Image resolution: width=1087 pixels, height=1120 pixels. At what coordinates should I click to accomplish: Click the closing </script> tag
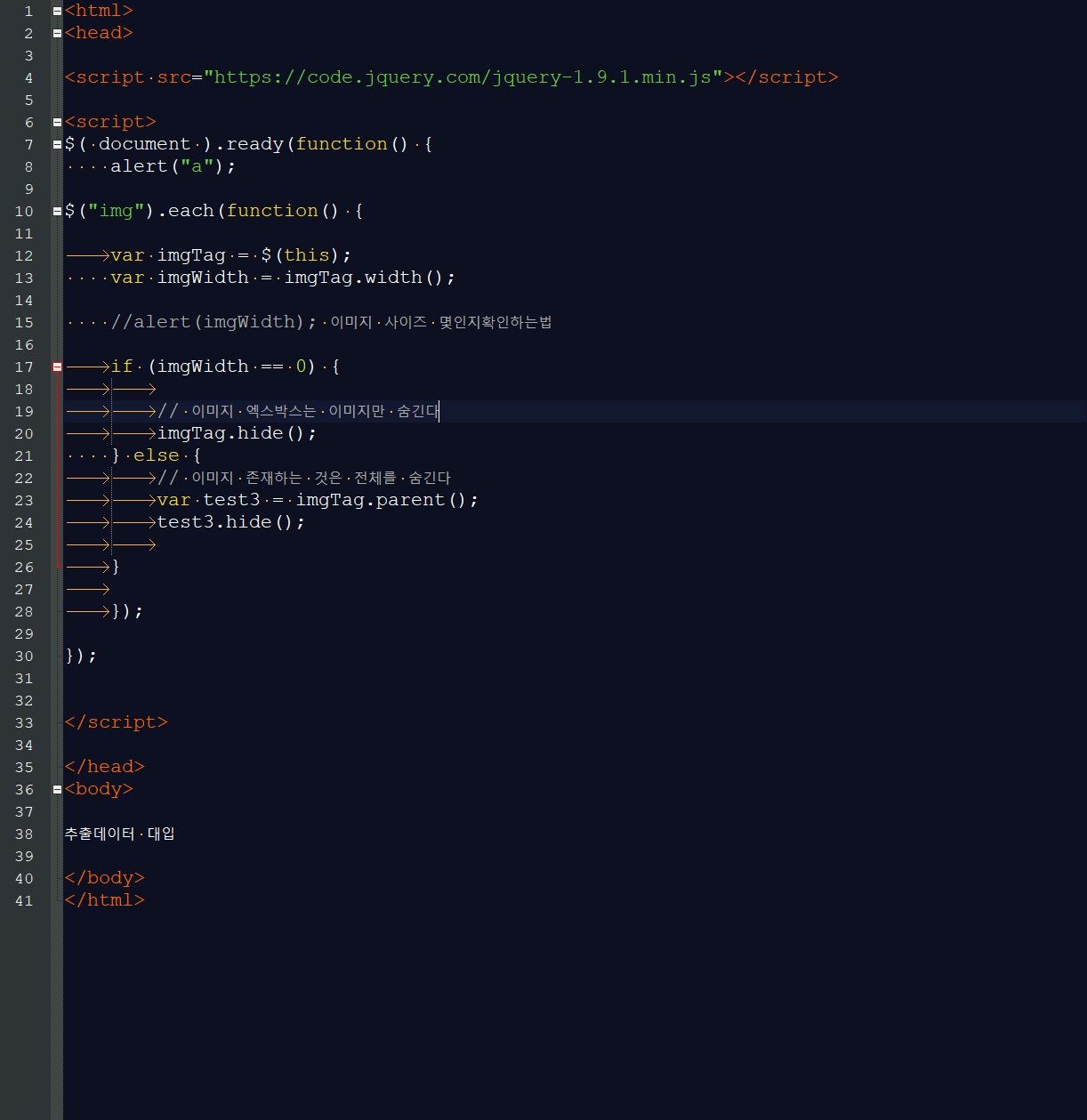[117, 722]
